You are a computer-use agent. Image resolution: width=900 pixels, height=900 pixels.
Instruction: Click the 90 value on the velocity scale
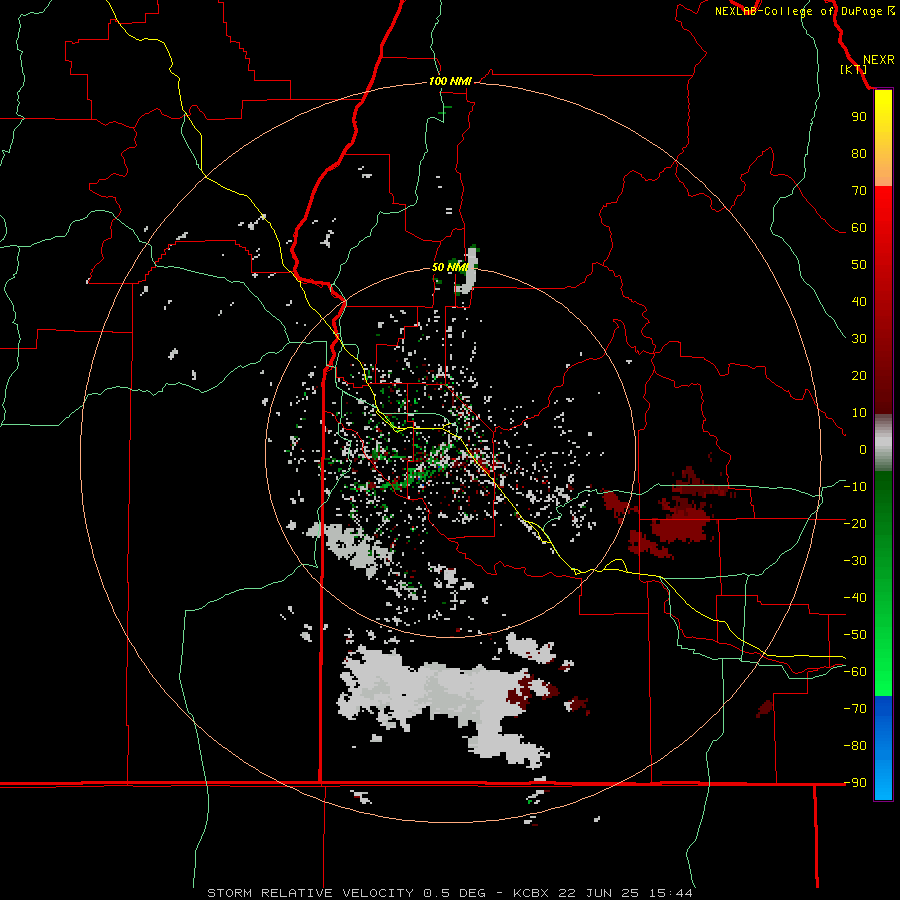[x=859, y=117]
